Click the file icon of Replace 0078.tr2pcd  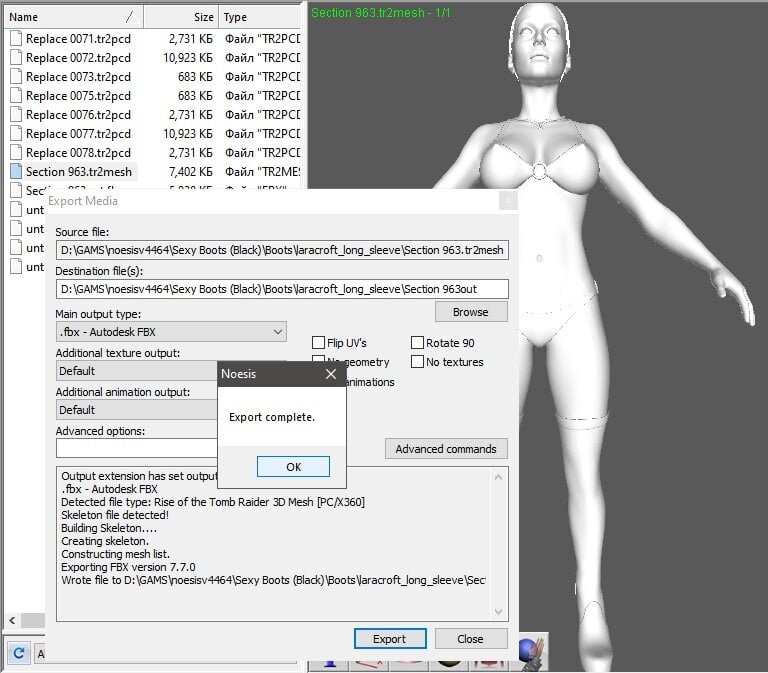[x=16, y=152]
